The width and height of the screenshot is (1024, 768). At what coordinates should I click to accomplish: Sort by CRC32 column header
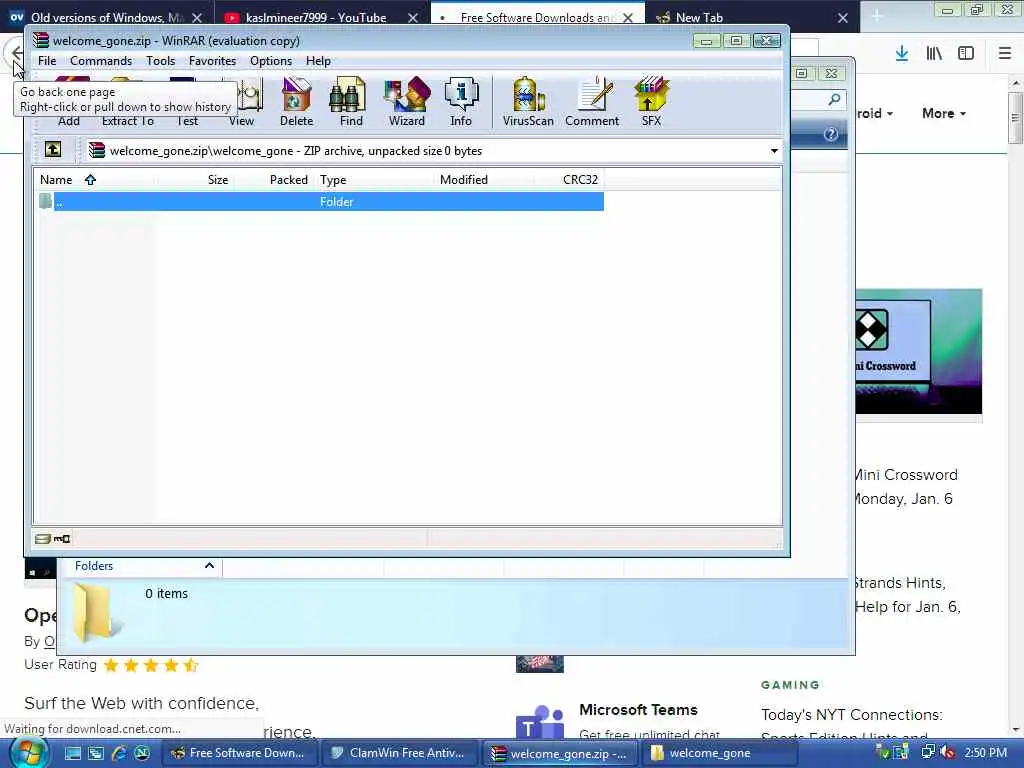click(568, 180)
